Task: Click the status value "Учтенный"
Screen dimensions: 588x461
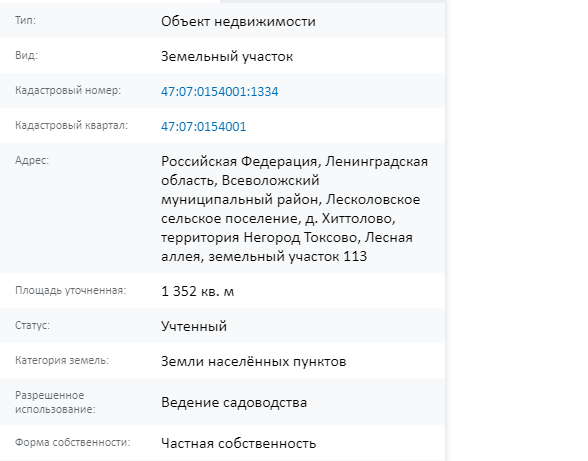Action: click(194, 326)
